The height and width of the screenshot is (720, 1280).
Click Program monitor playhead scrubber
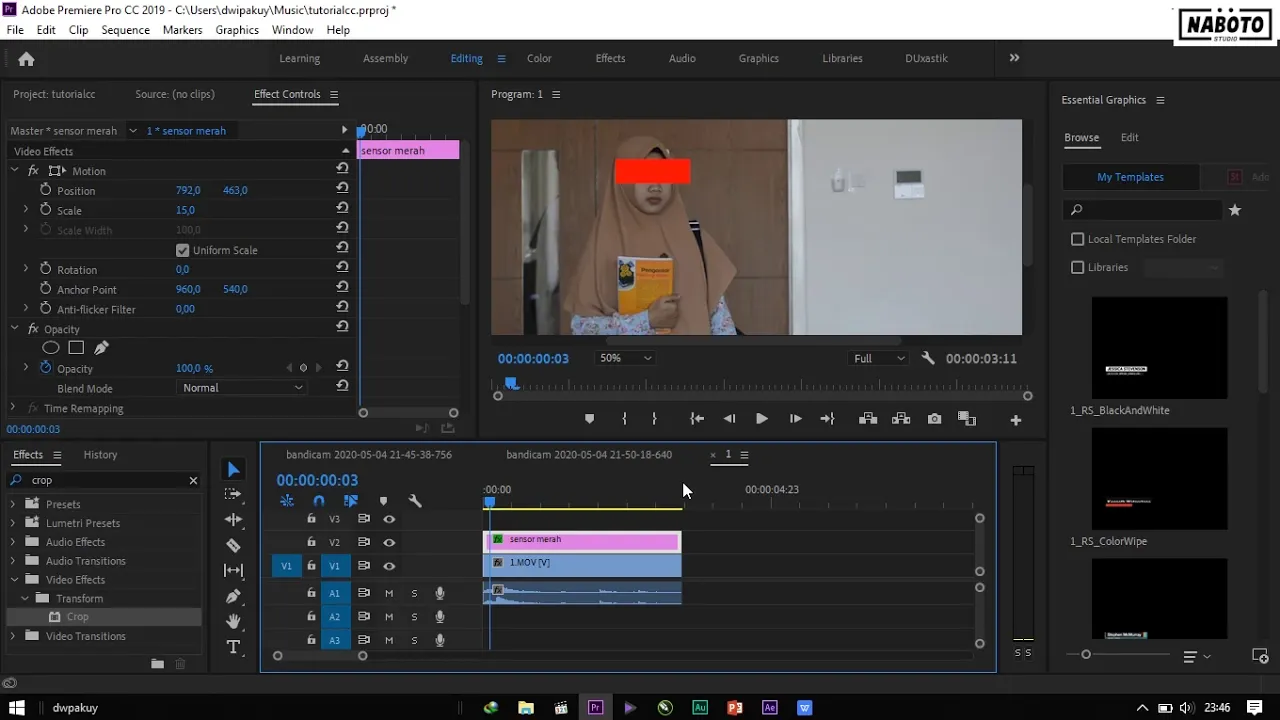pos(511,383)
